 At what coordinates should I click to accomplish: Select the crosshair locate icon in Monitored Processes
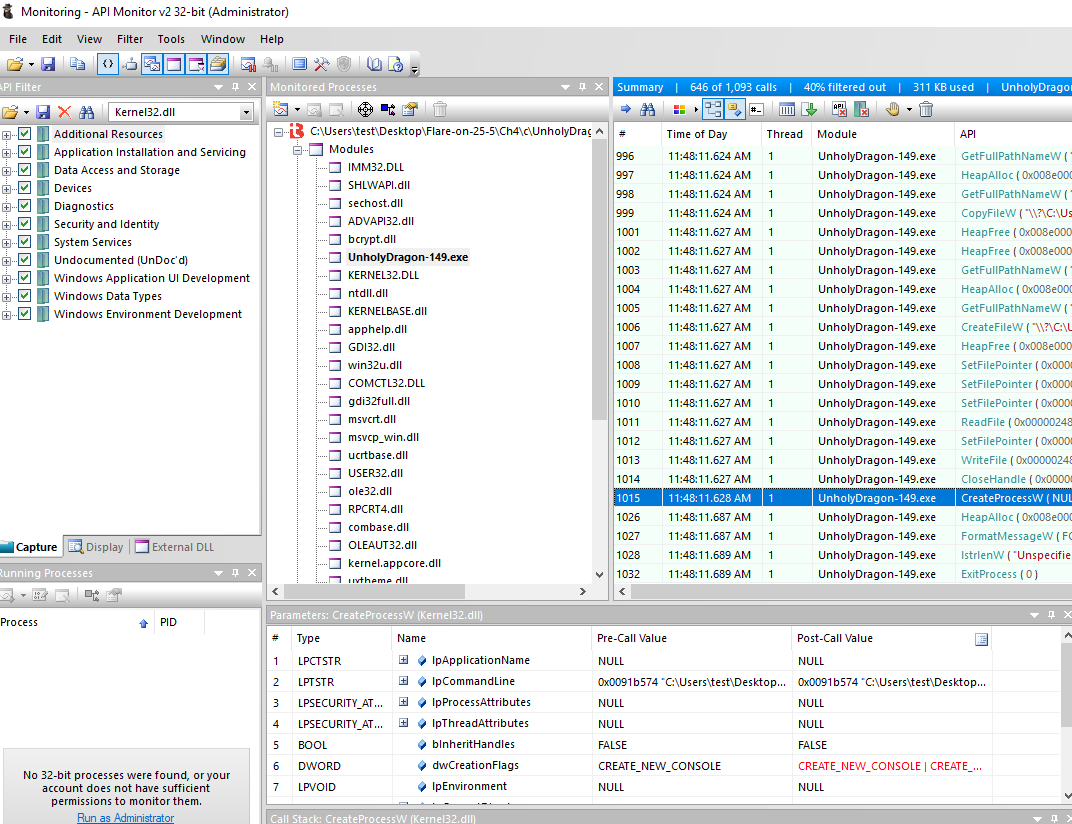365,110
